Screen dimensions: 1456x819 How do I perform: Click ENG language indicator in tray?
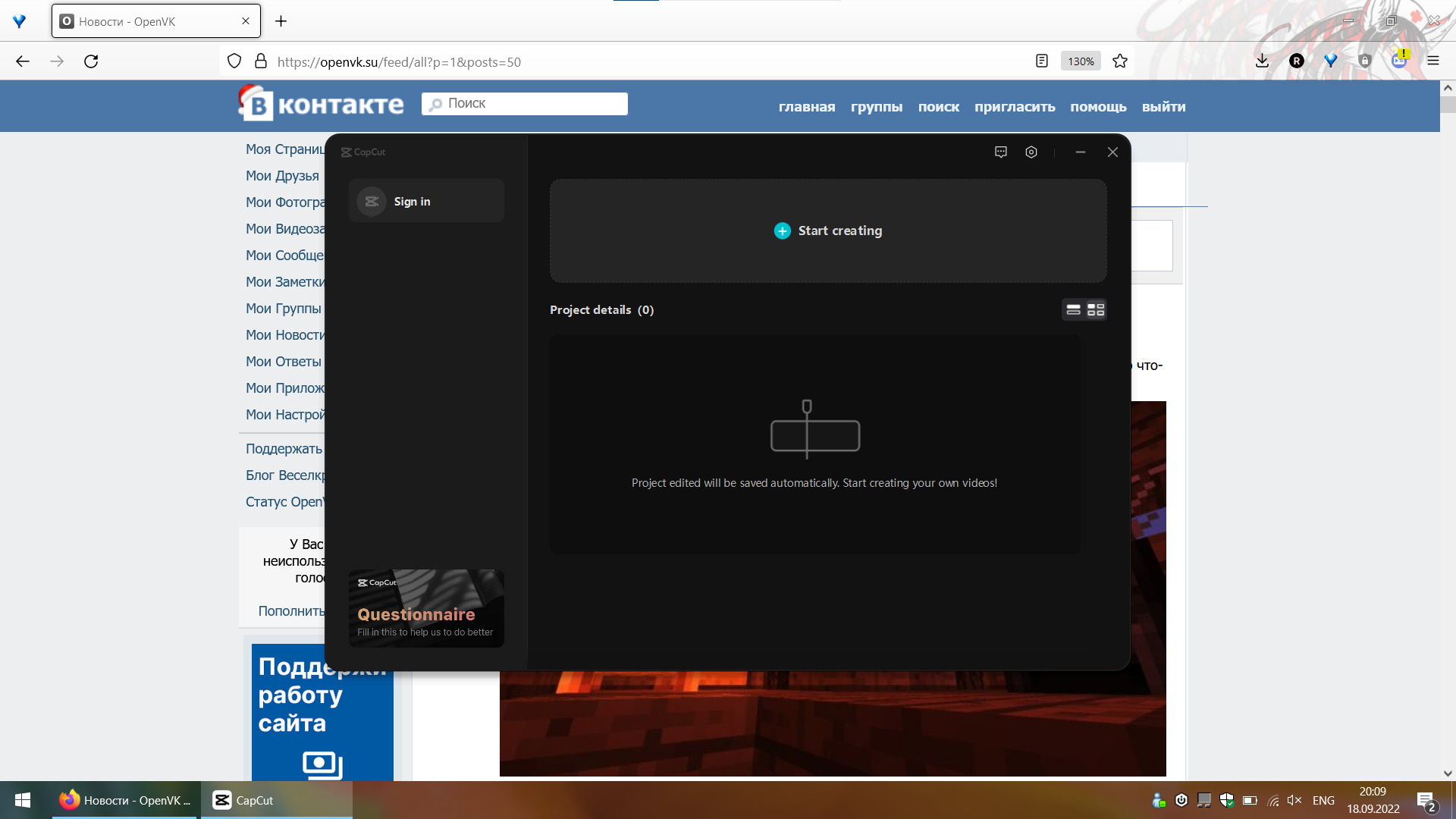coord(1323,801)
